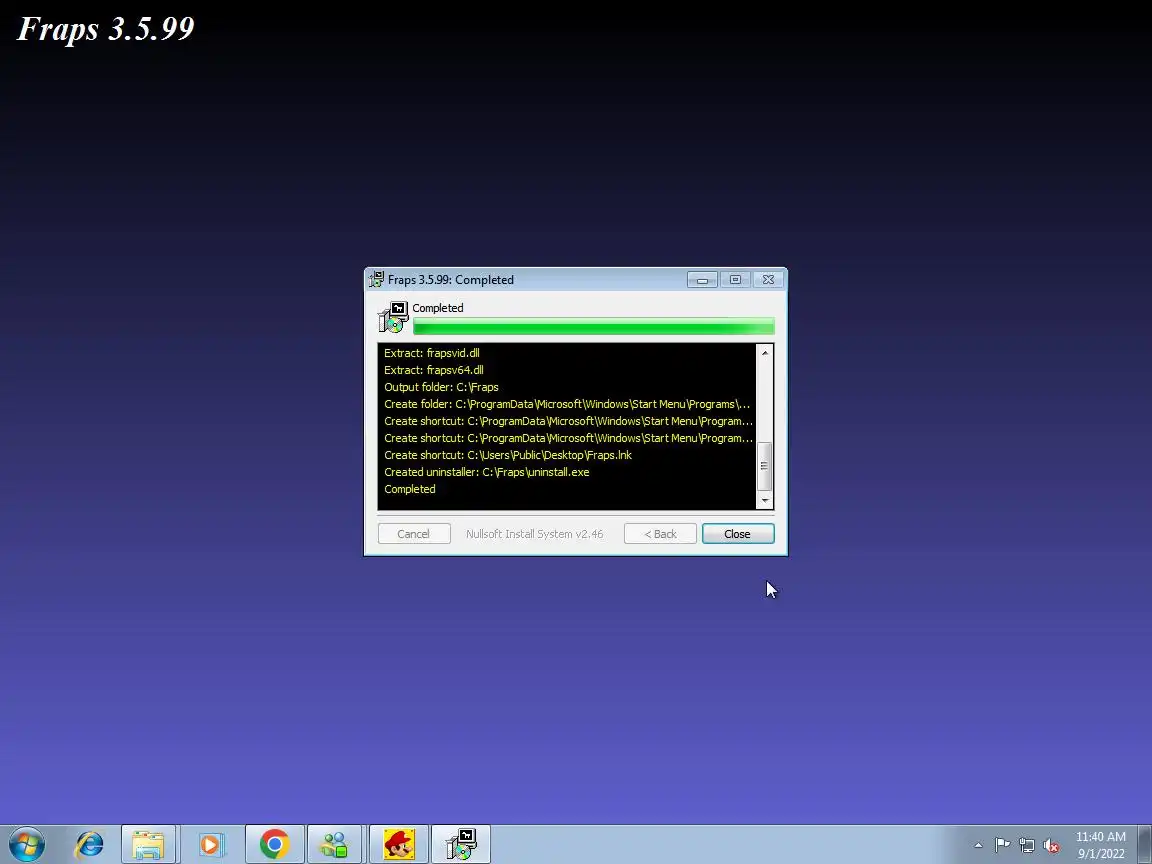Click the Fraps installer taskbar icon
Viewport: 1152px width, 864px height.
click(x=461, y=845)
